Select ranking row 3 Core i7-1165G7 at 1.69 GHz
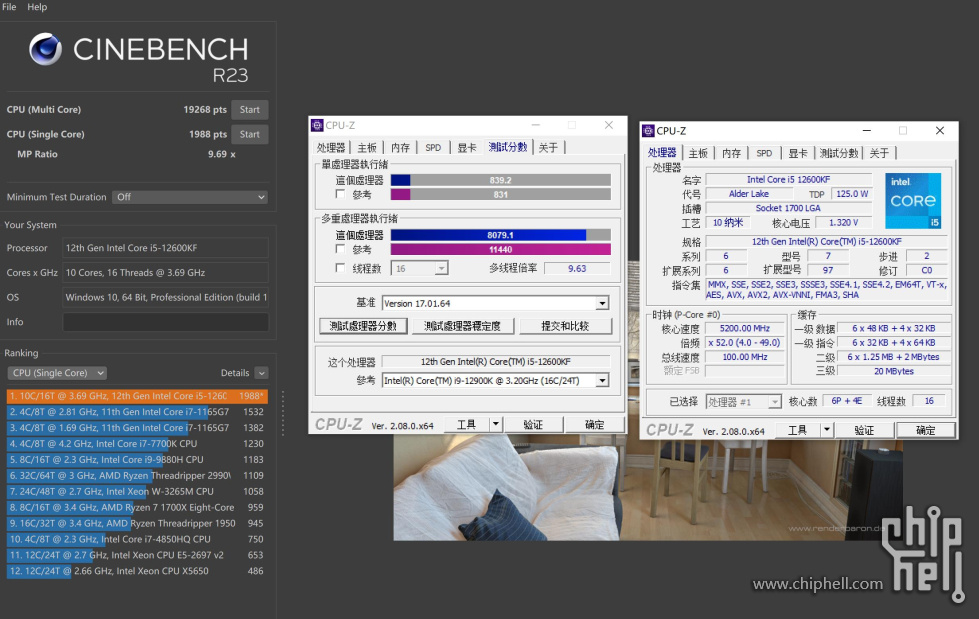Screen dimensions: 979x619 tap(137, 428)
